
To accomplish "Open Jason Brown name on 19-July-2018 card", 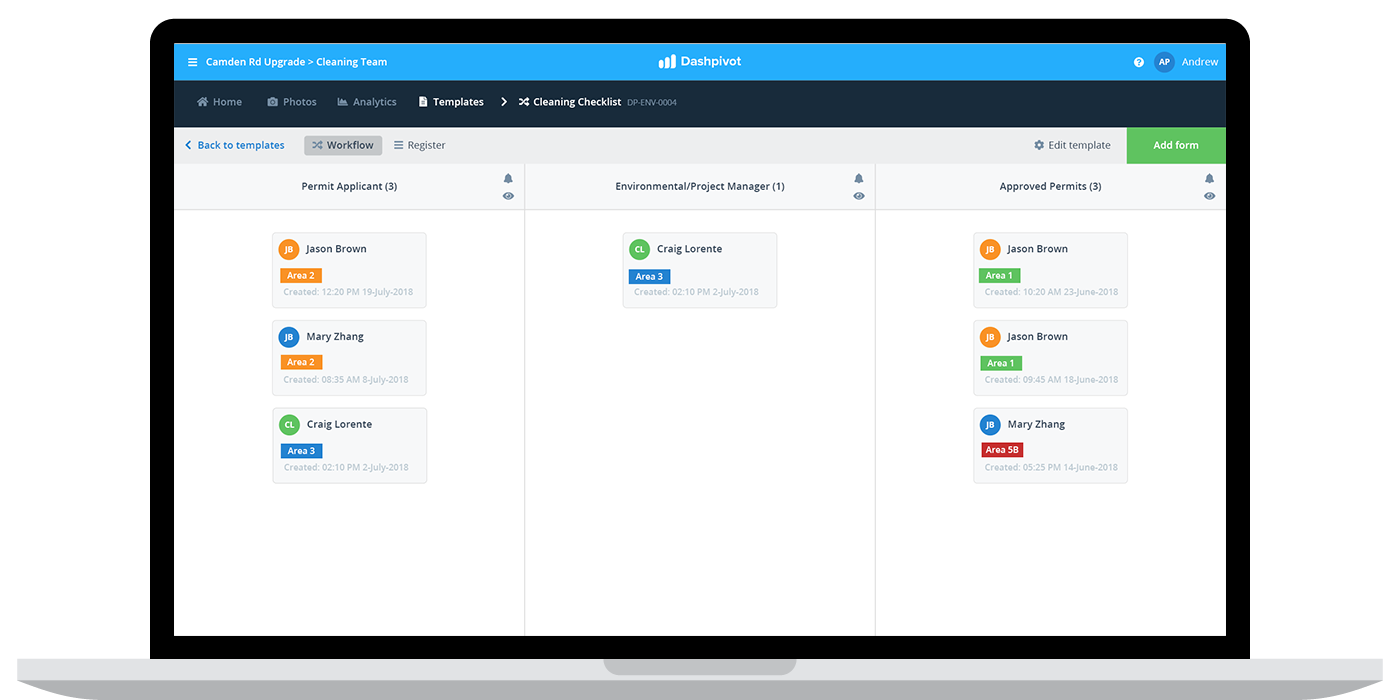I will [x=336, y=249].
